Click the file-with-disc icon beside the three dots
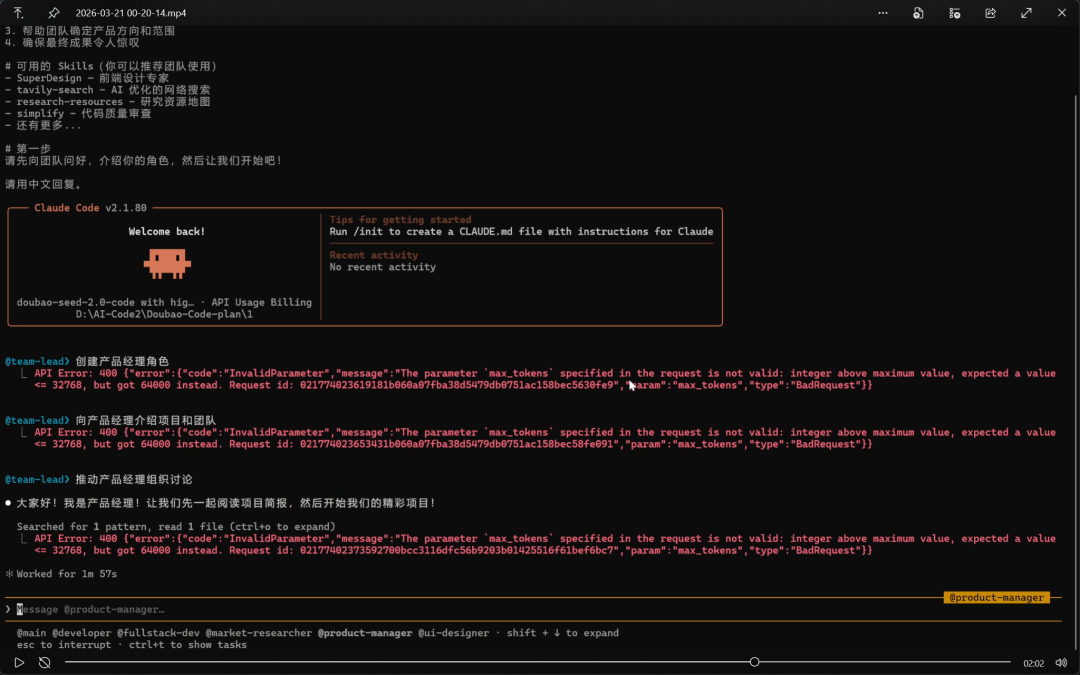 [918, 13]
